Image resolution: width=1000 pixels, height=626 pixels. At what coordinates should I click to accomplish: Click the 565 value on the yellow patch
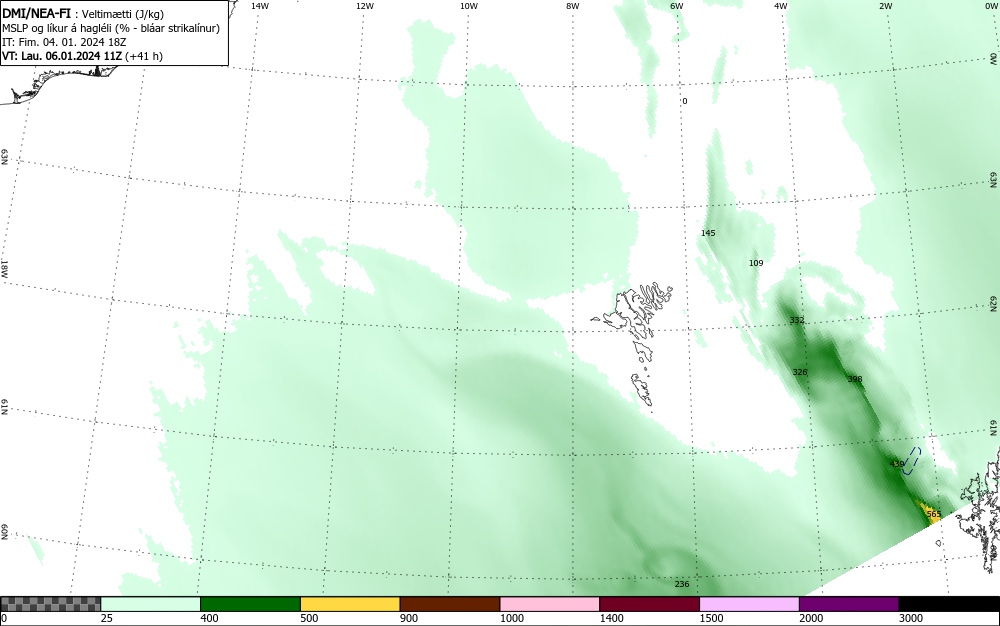[x=934, y=514]
